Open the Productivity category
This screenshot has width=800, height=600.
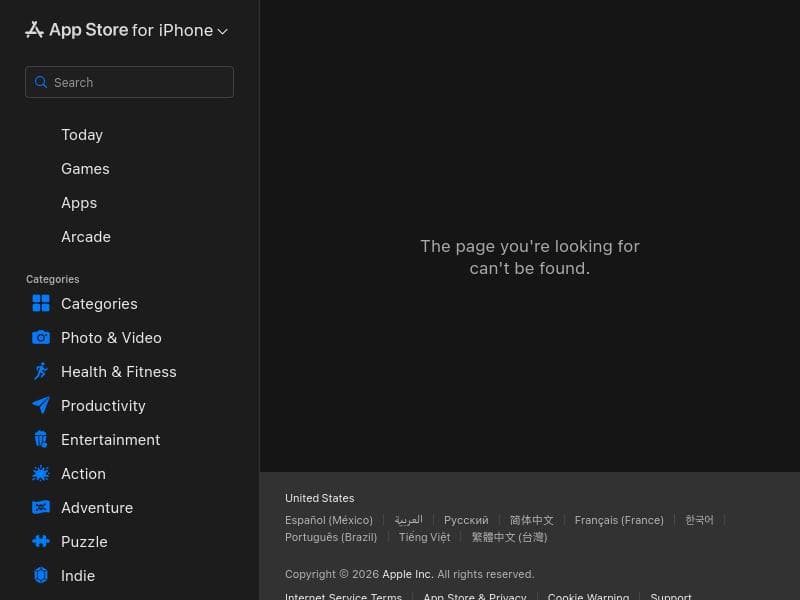point(103,406)
